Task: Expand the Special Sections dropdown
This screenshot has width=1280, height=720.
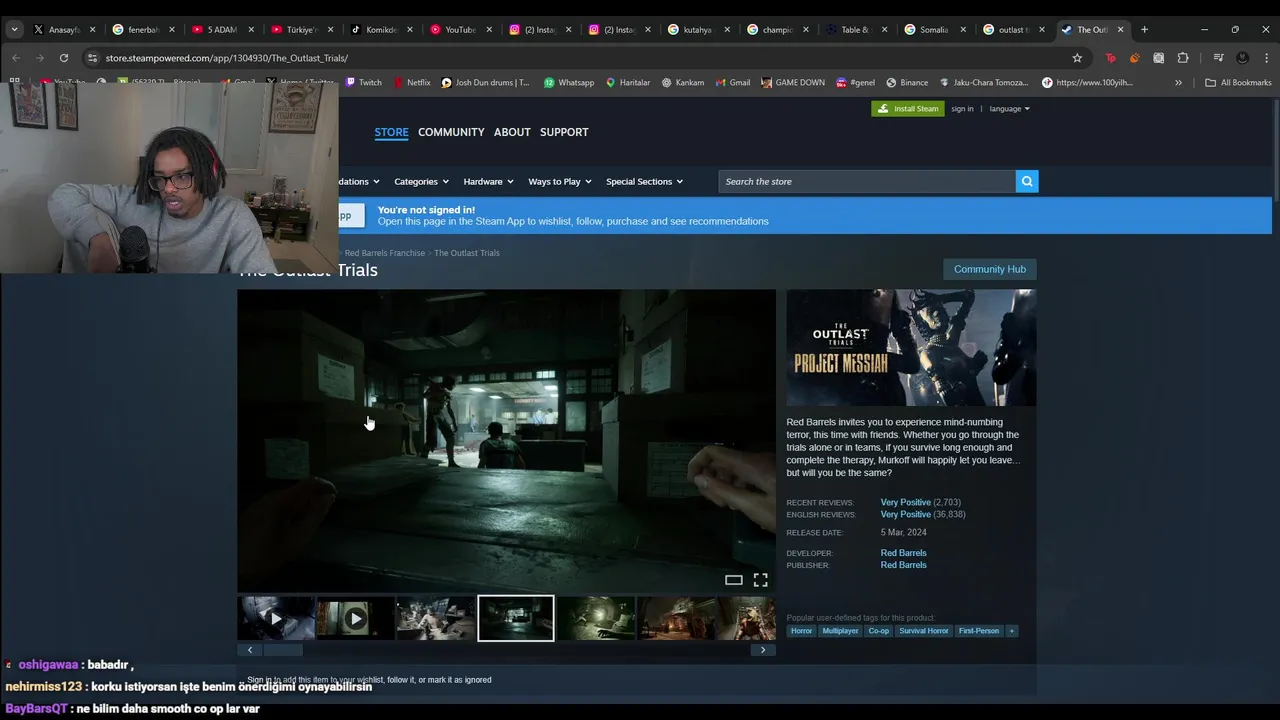Action: point(644,181)
